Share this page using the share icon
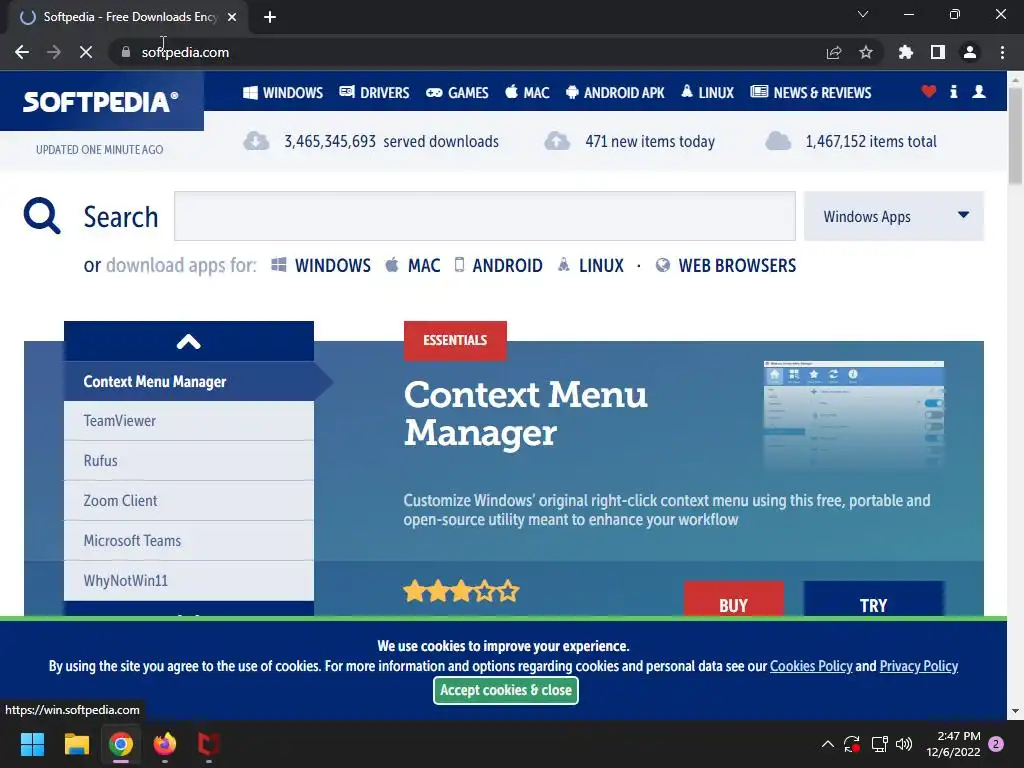Screen dimensions: 1024x768 tap(834, 52)
